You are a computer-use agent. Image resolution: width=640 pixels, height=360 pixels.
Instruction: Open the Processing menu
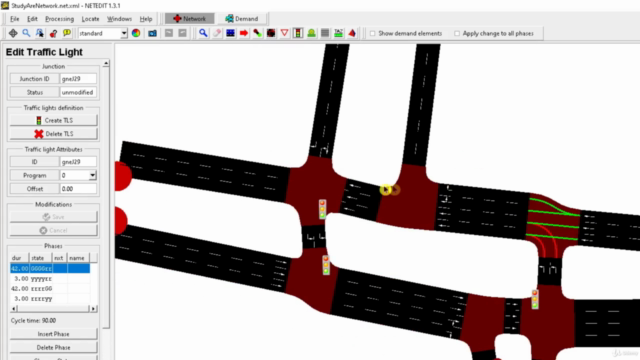60,19
